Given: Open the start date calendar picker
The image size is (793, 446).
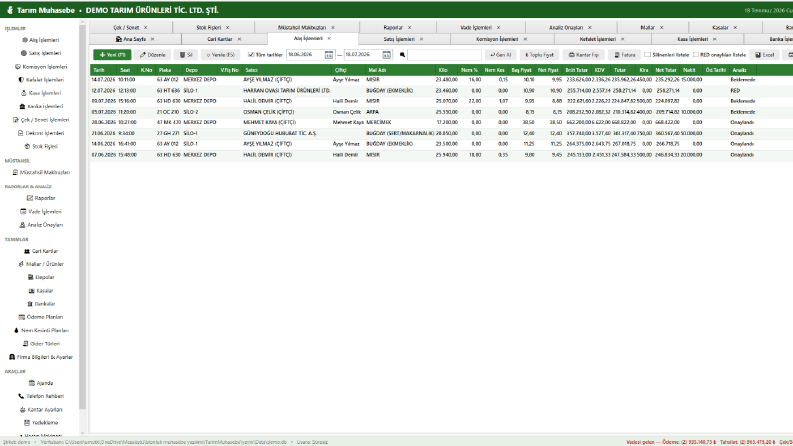Looking at the screenshot, I should (329, 55).
